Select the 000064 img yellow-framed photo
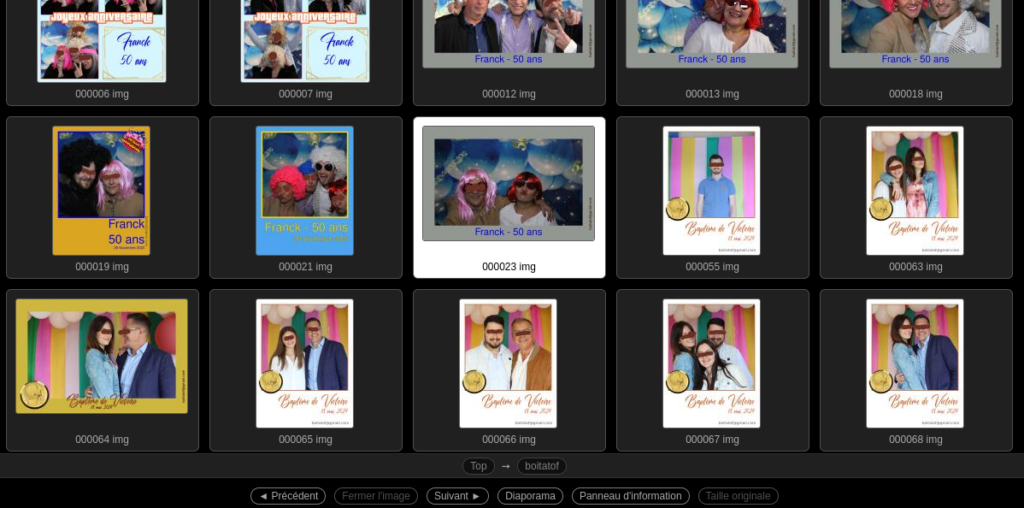The height and width of the screenshot is (508, 1024). click(101, 356)
